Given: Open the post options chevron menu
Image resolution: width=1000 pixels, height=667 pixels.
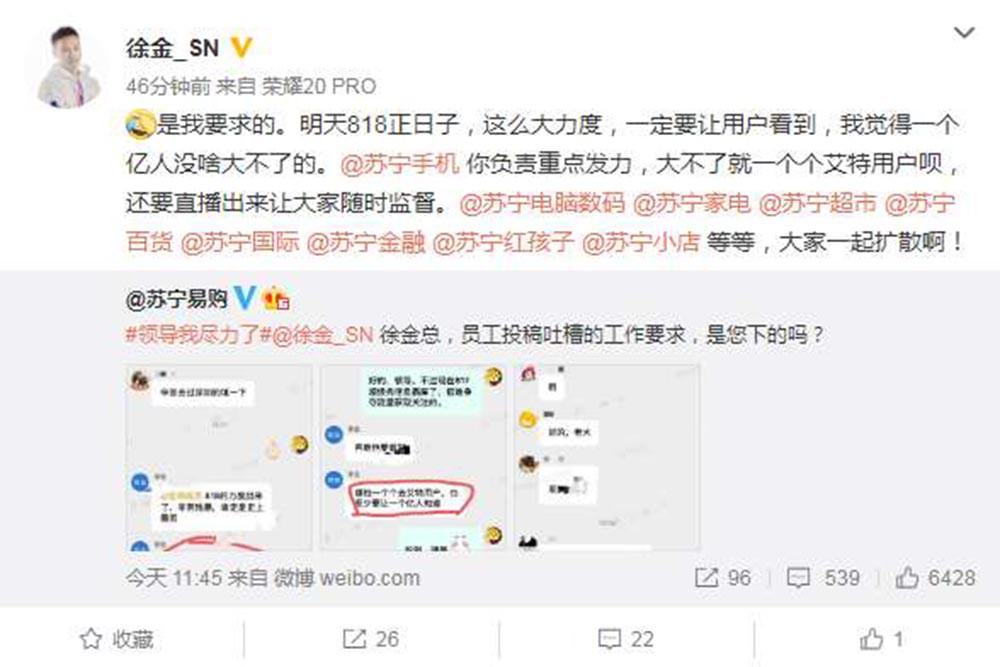Looking at the screenshot, I should coord(963,33).
